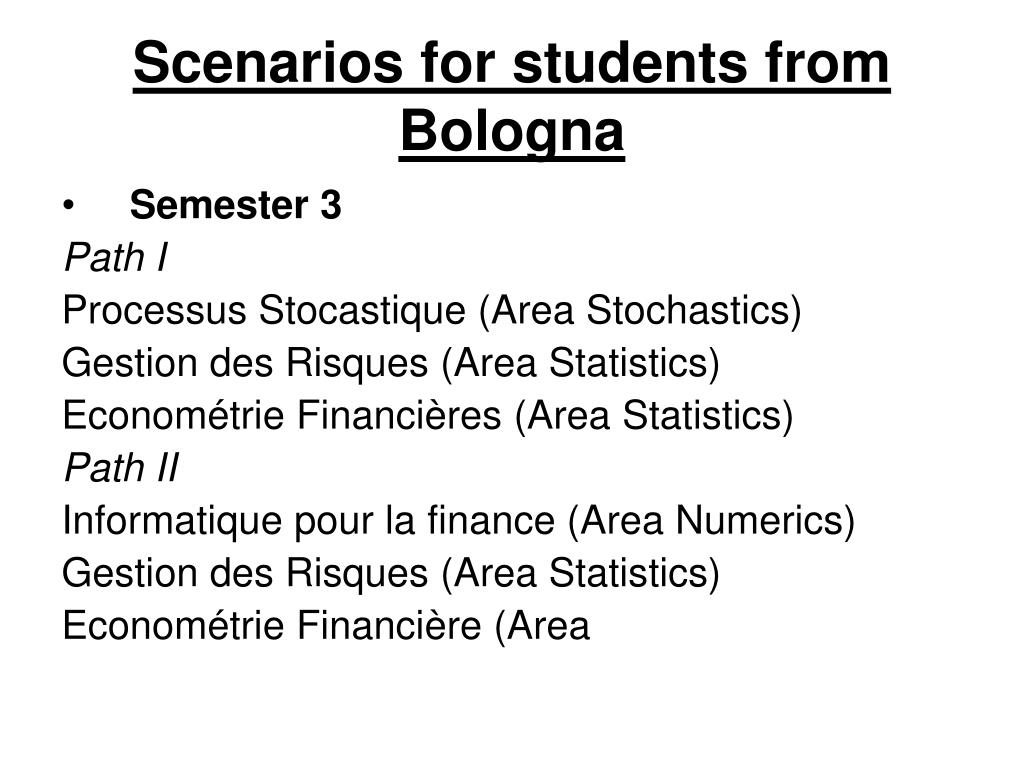This screenshot has height=768, width=1024.
Task: Click the word 'Risques' under Path I
Action: point(357,364)
